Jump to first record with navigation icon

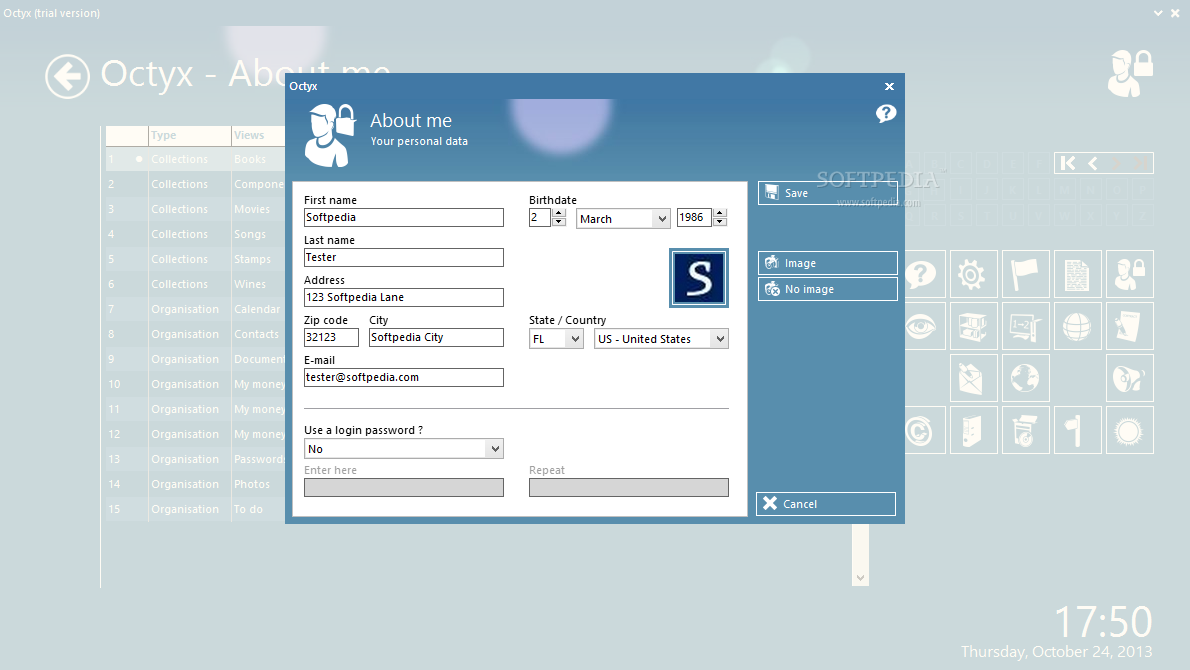pos(1068,163)
